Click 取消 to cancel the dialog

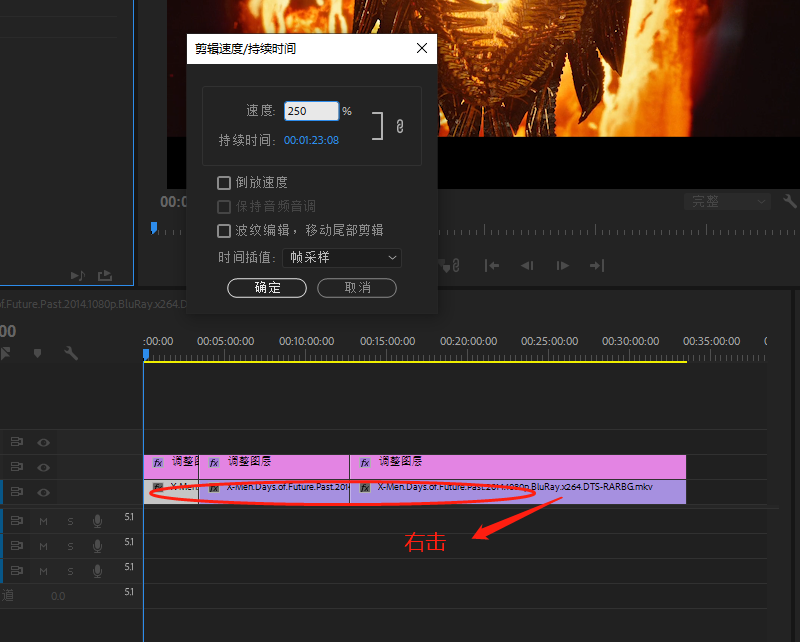click(x=357, y=288)
